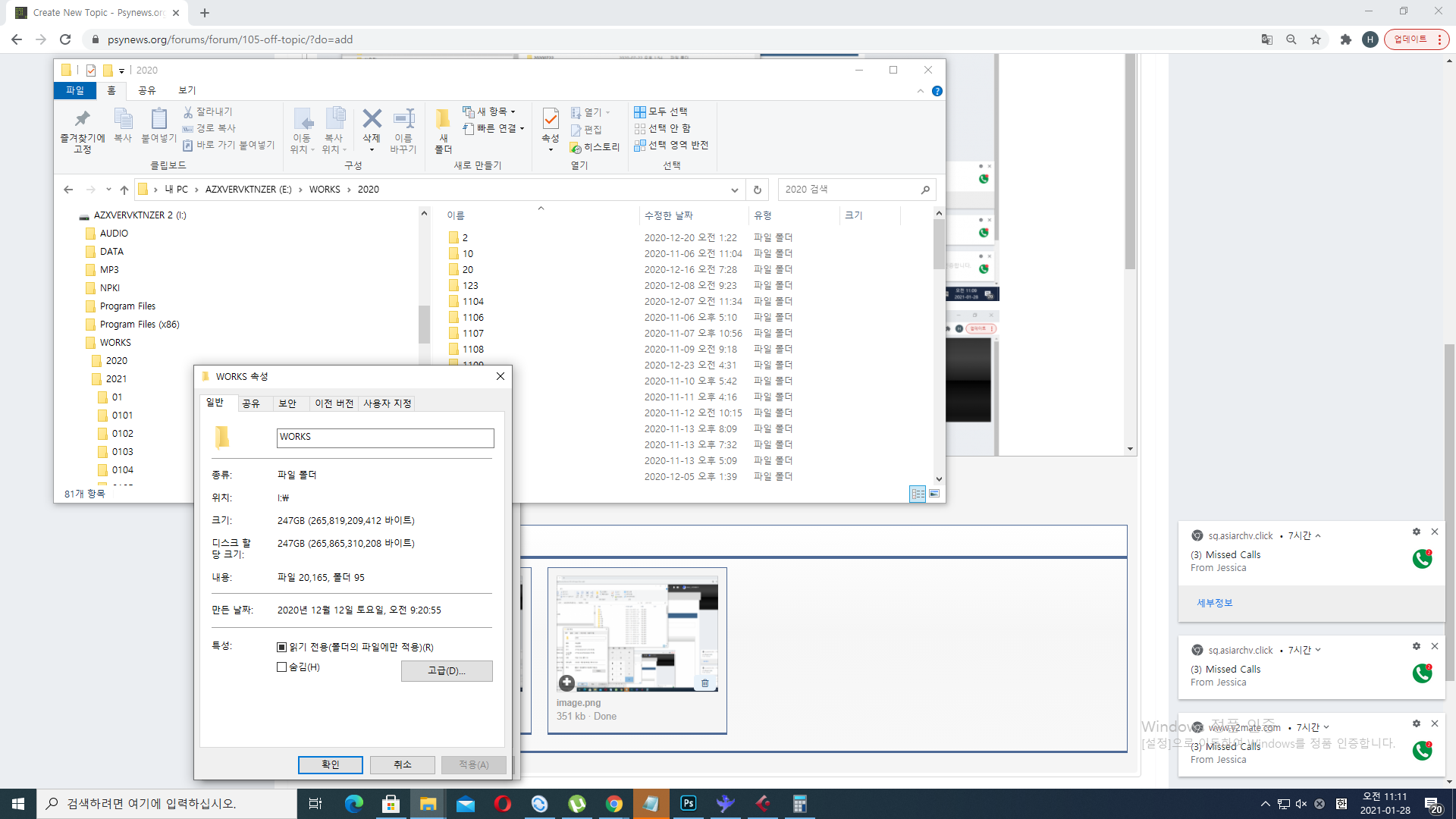
Task: Click the Advanced (고급) button
Action: pyautogui.click(x=447, y=670)
